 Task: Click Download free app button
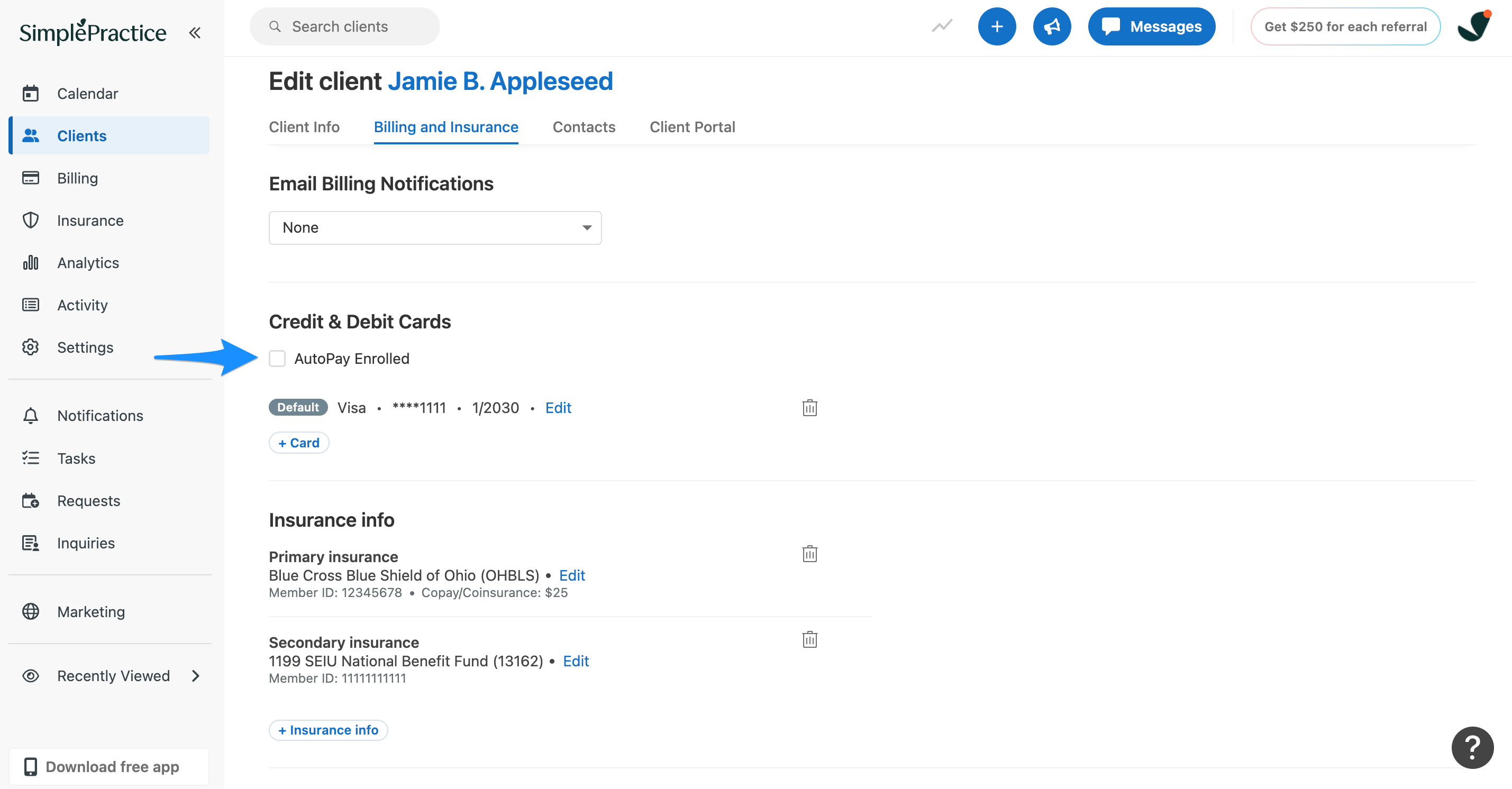tap(109, 766)
